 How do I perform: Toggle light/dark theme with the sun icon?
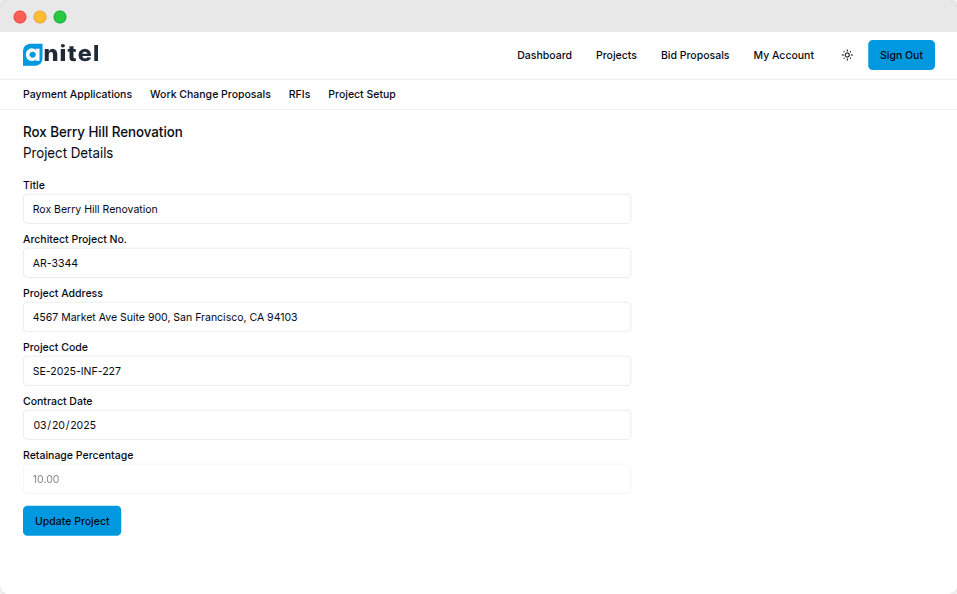coord(847,55)
